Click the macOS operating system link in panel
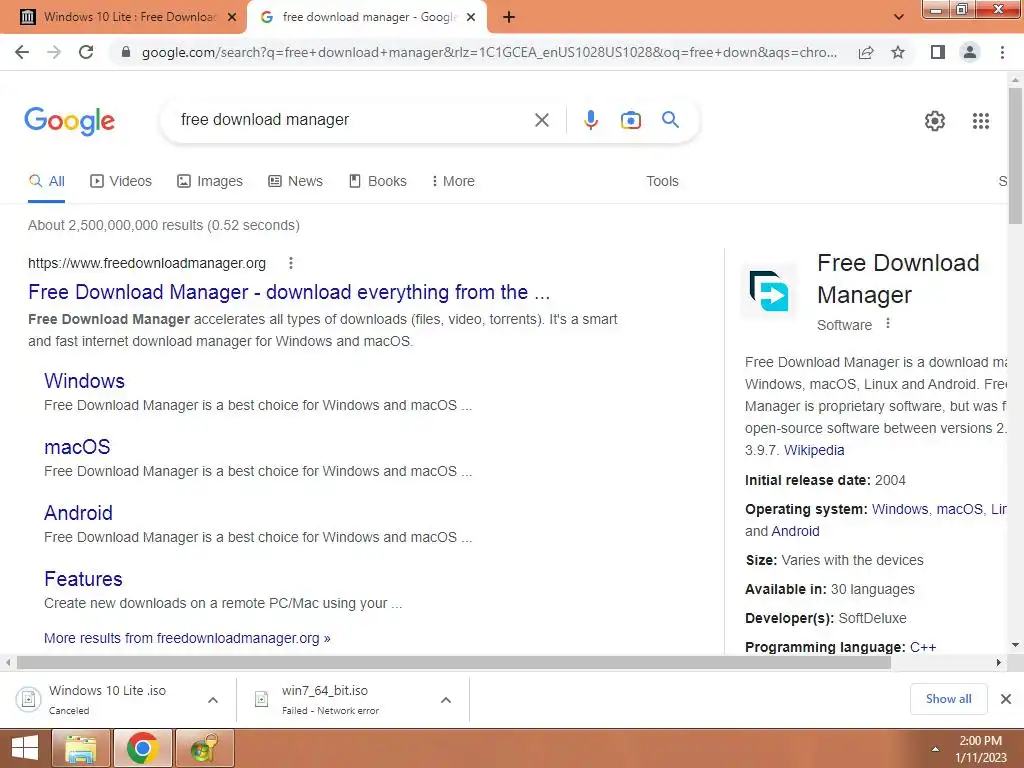The image size is (1024, 768). coord(959,509)
